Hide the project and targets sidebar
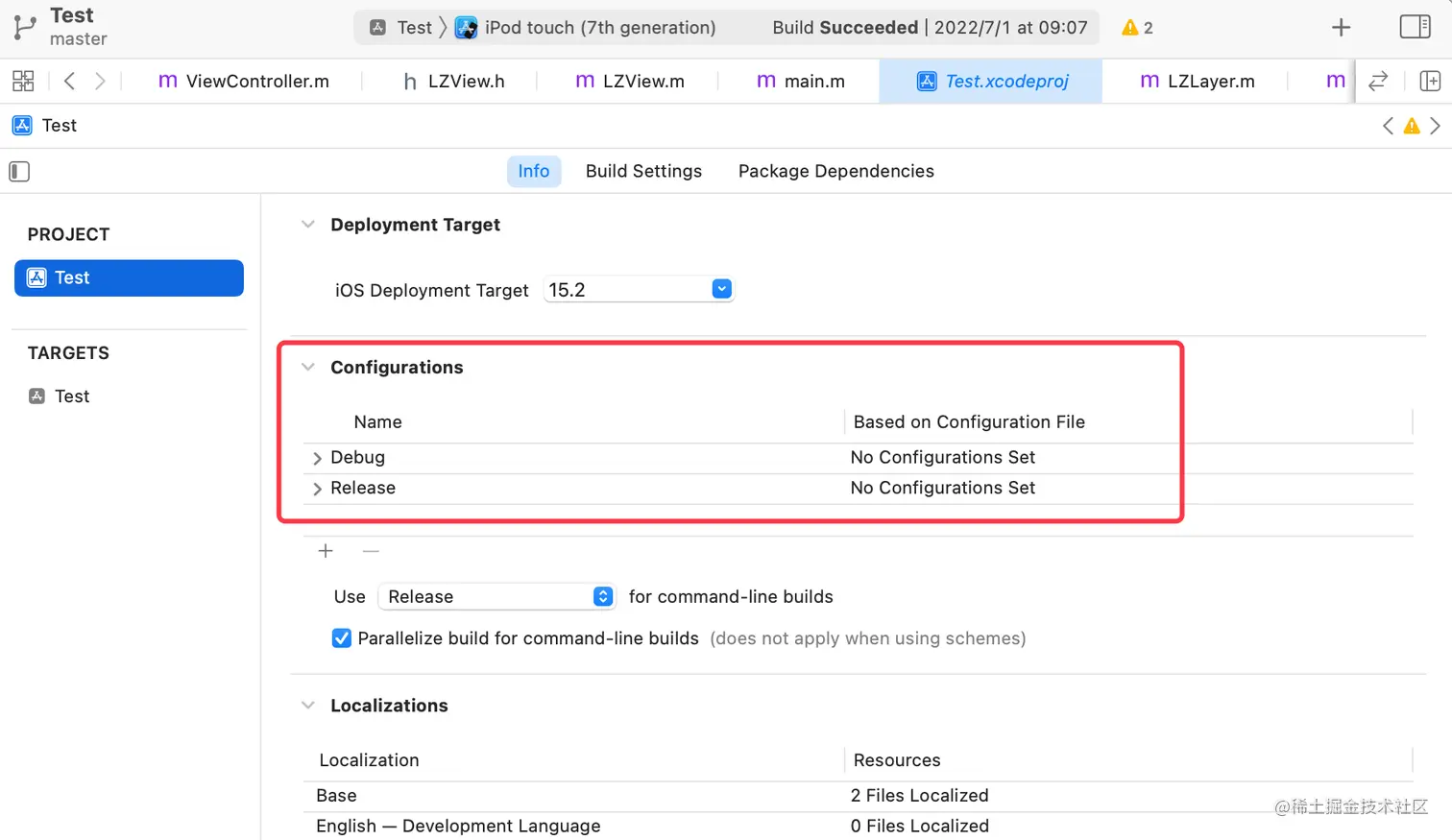 point(19,172)
